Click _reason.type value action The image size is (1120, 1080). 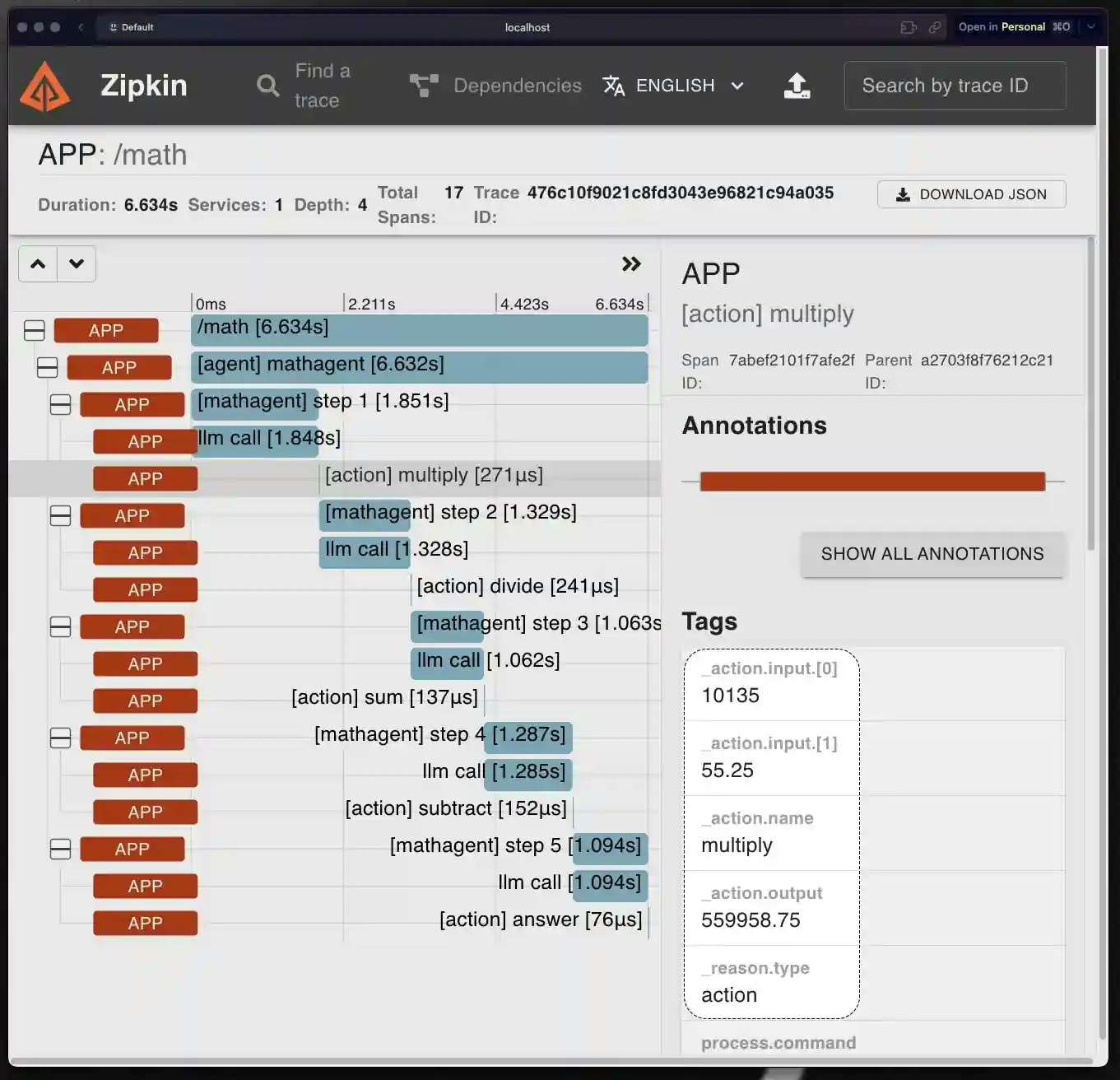coord(729,995)
